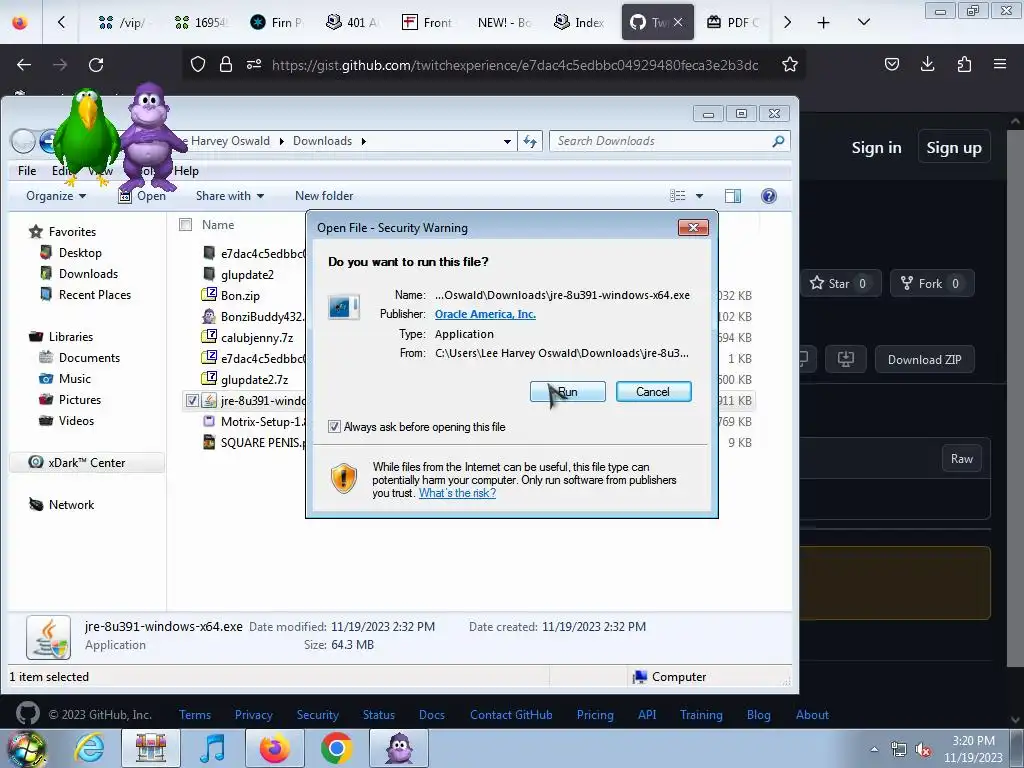Uncheck the jre-8u391 file row checkbox
The height and width of the screenshot is (768, 1024).
click(x=192, y=400)
